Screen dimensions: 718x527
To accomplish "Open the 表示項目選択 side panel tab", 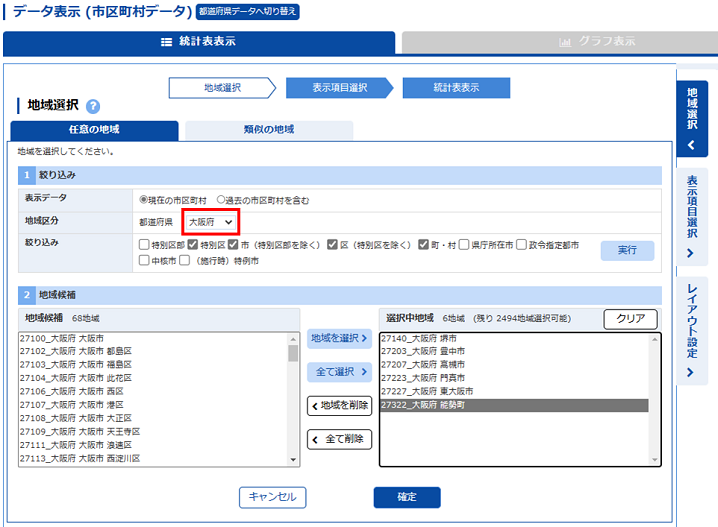I will point(691,215).
